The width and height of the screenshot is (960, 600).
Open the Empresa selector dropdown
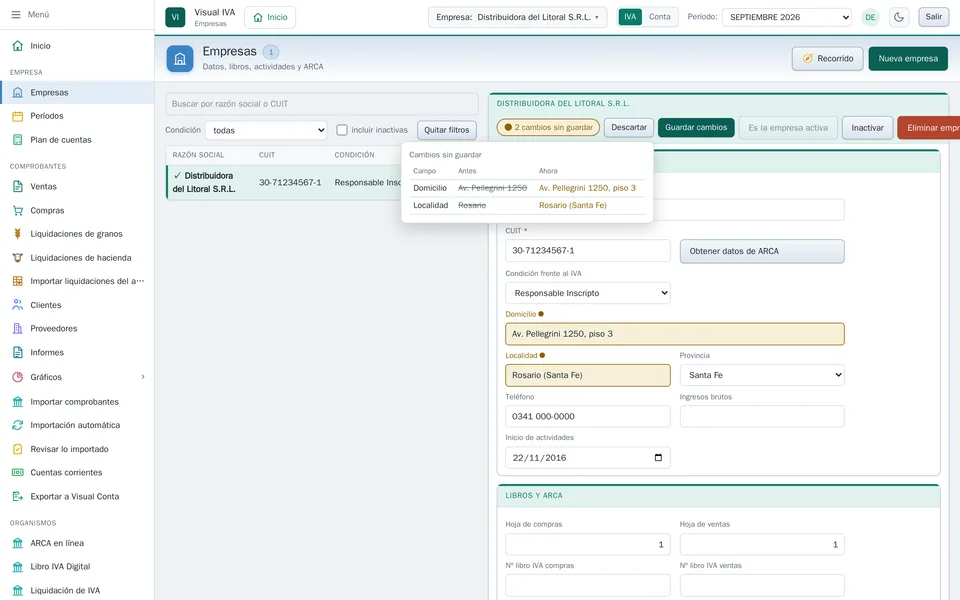coord(517,17)
